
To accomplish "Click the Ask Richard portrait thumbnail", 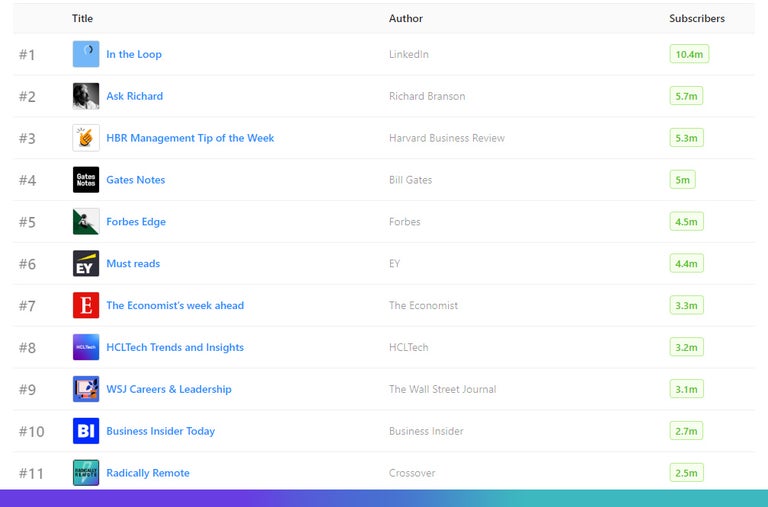I will (x=86, y=96).
